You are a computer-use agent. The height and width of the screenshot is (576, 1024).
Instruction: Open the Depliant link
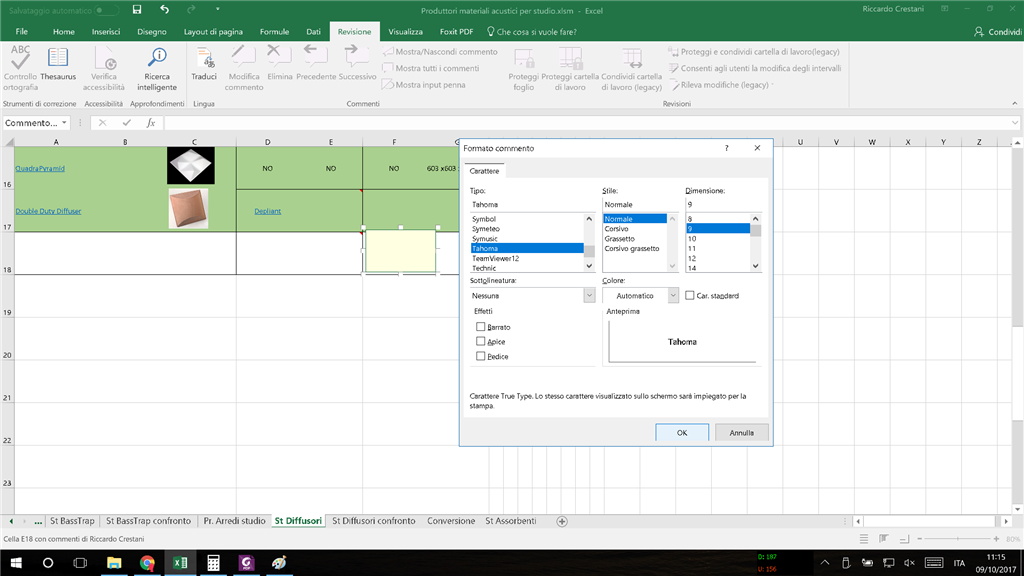(x=268, y=211)
